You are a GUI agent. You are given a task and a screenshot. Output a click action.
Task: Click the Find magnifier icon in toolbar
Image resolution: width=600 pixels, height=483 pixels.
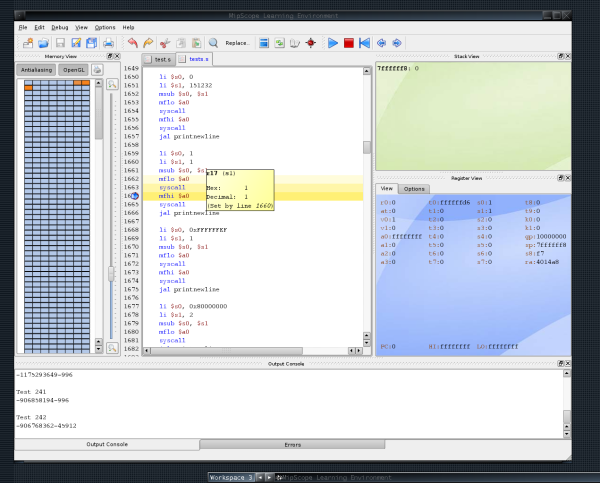tap(213, 43)
